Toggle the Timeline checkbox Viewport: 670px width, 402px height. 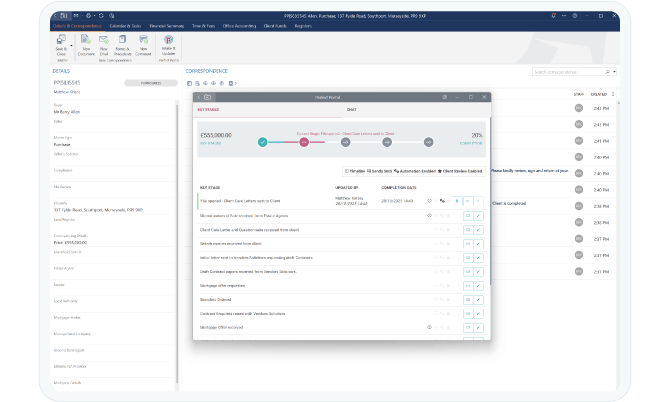(x=346, y=171)
